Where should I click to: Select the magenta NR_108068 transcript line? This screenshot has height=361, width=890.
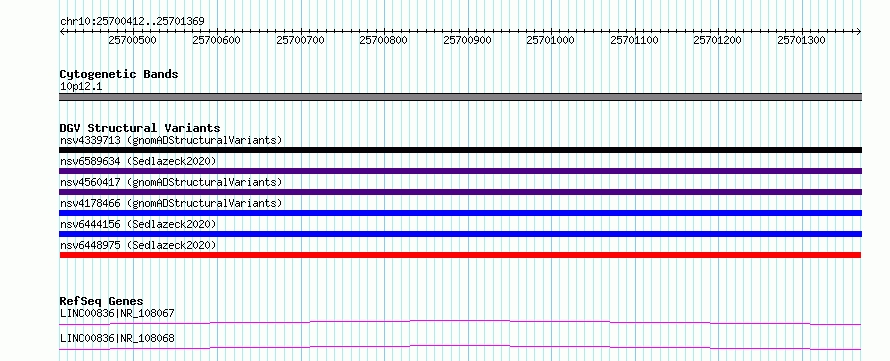(x=461, y=347)
